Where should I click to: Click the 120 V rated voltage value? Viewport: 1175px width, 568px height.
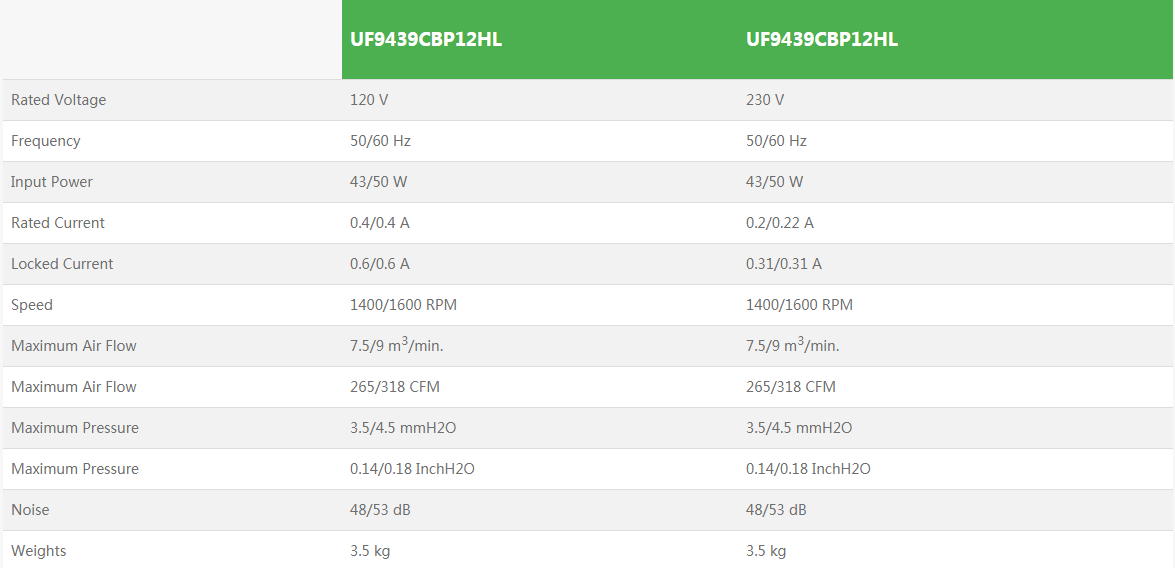click(369, 100)
